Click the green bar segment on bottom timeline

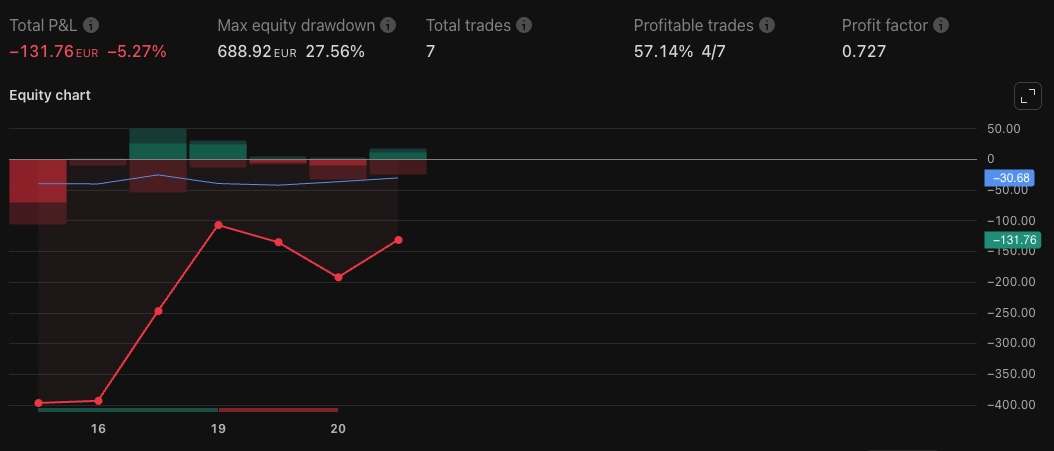click(x=128, y=410)
